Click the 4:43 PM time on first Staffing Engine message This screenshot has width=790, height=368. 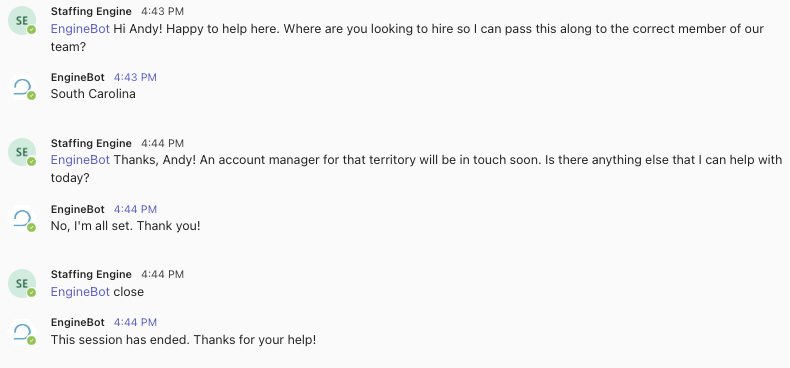(162, 11)
